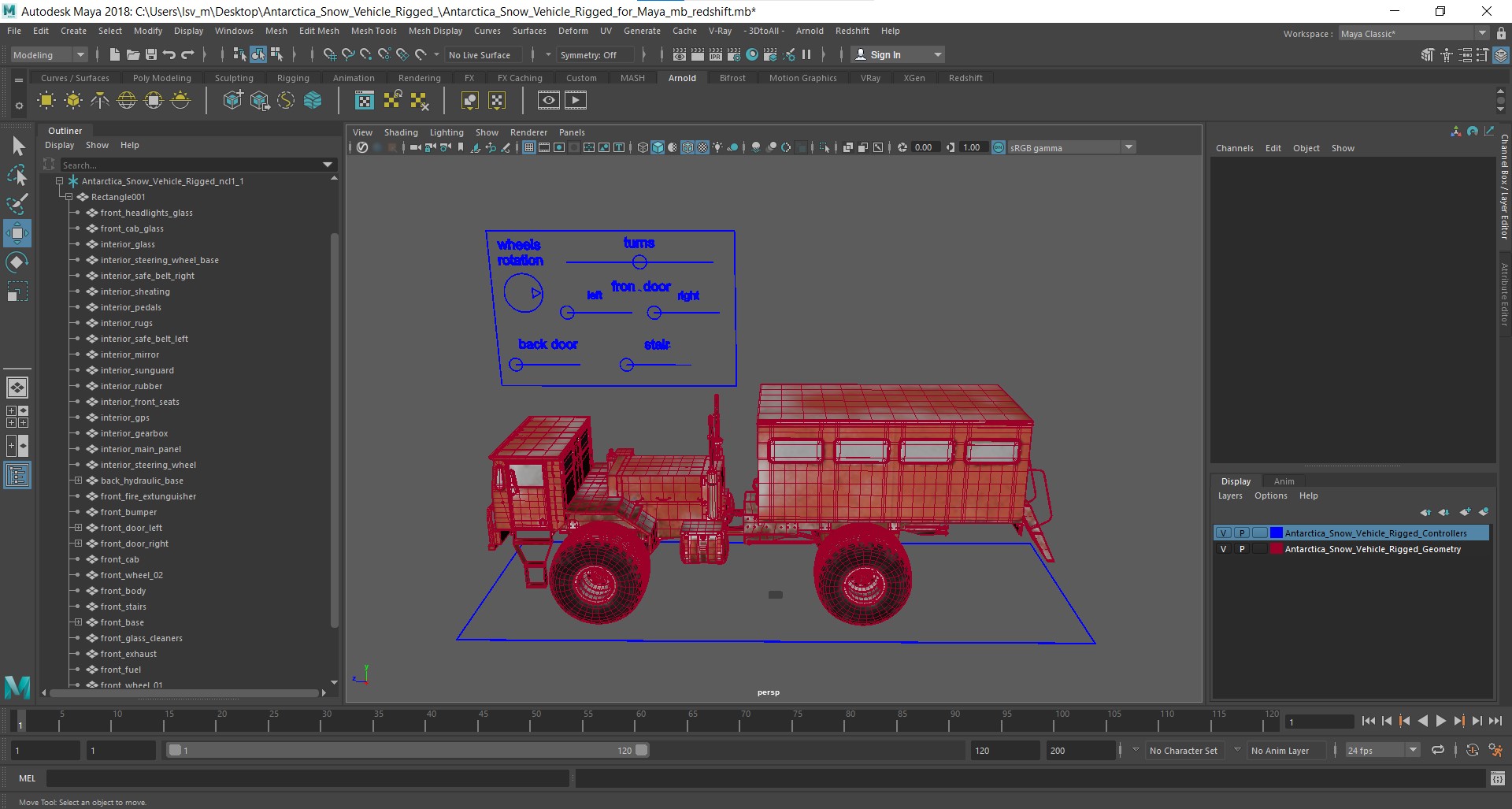
Task: Switch to the Rigging shelf tab
Action: 293,78
